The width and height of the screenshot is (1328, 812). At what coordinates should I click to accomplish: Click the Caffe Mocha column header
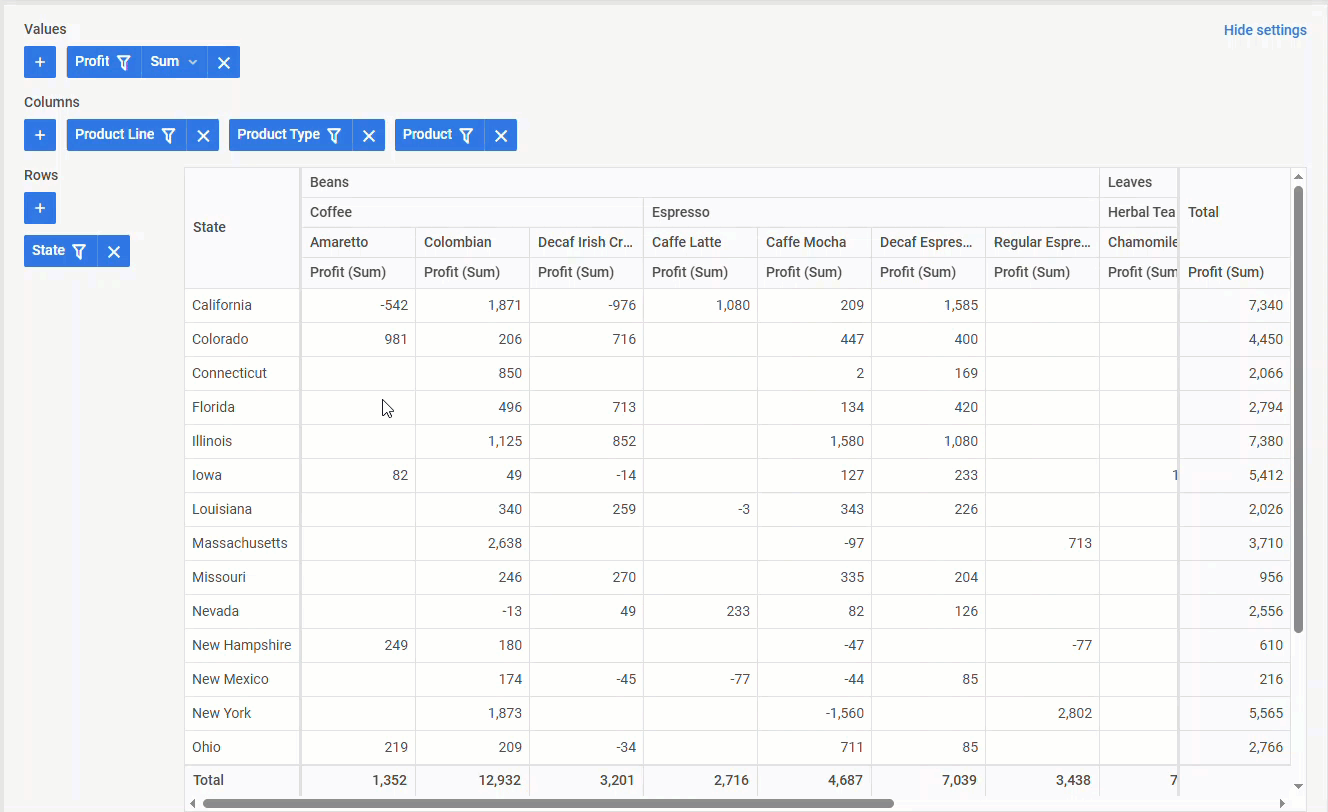814,243
